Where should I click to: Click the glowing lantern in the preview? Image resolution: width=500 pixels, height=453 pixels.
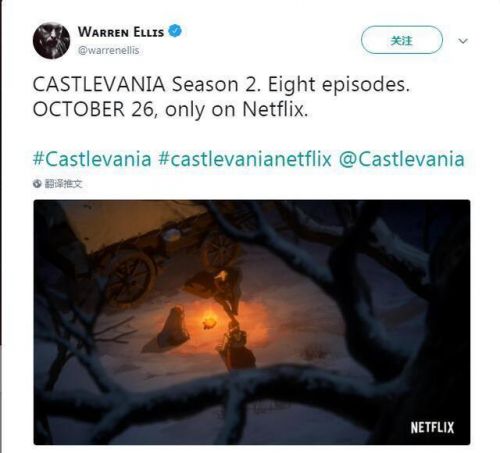tap(211, 322)
